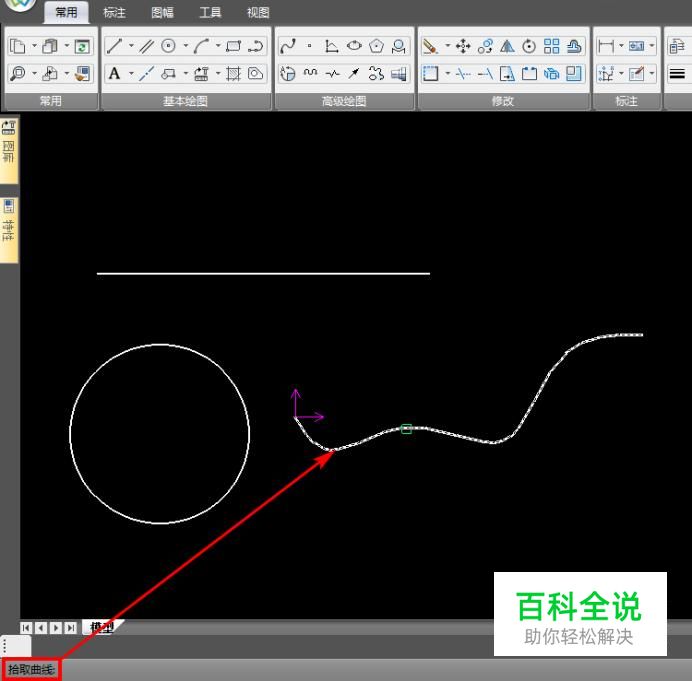Open the 图库 side panel tab

8,150
